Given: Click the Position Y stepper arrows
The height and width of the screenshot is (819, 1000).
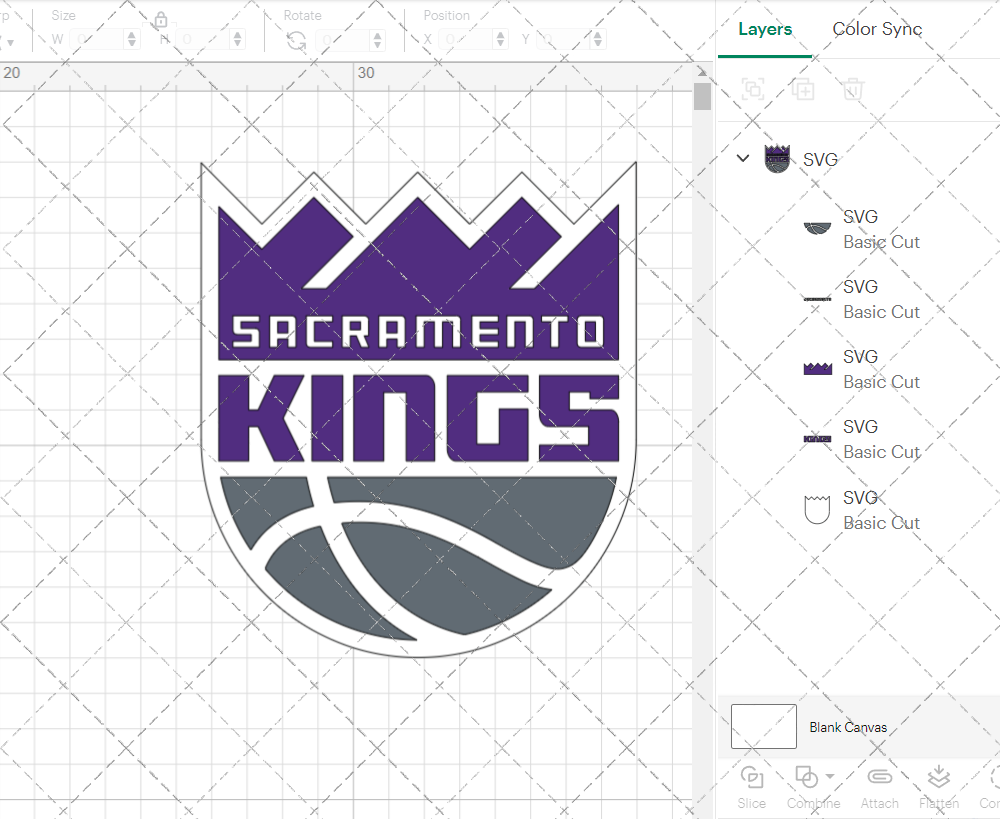Looking at the screenshot, I should 598,40.
